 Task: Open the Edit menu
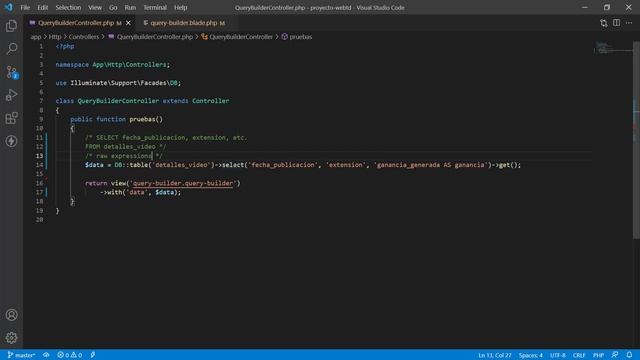(x=42, y=7)
